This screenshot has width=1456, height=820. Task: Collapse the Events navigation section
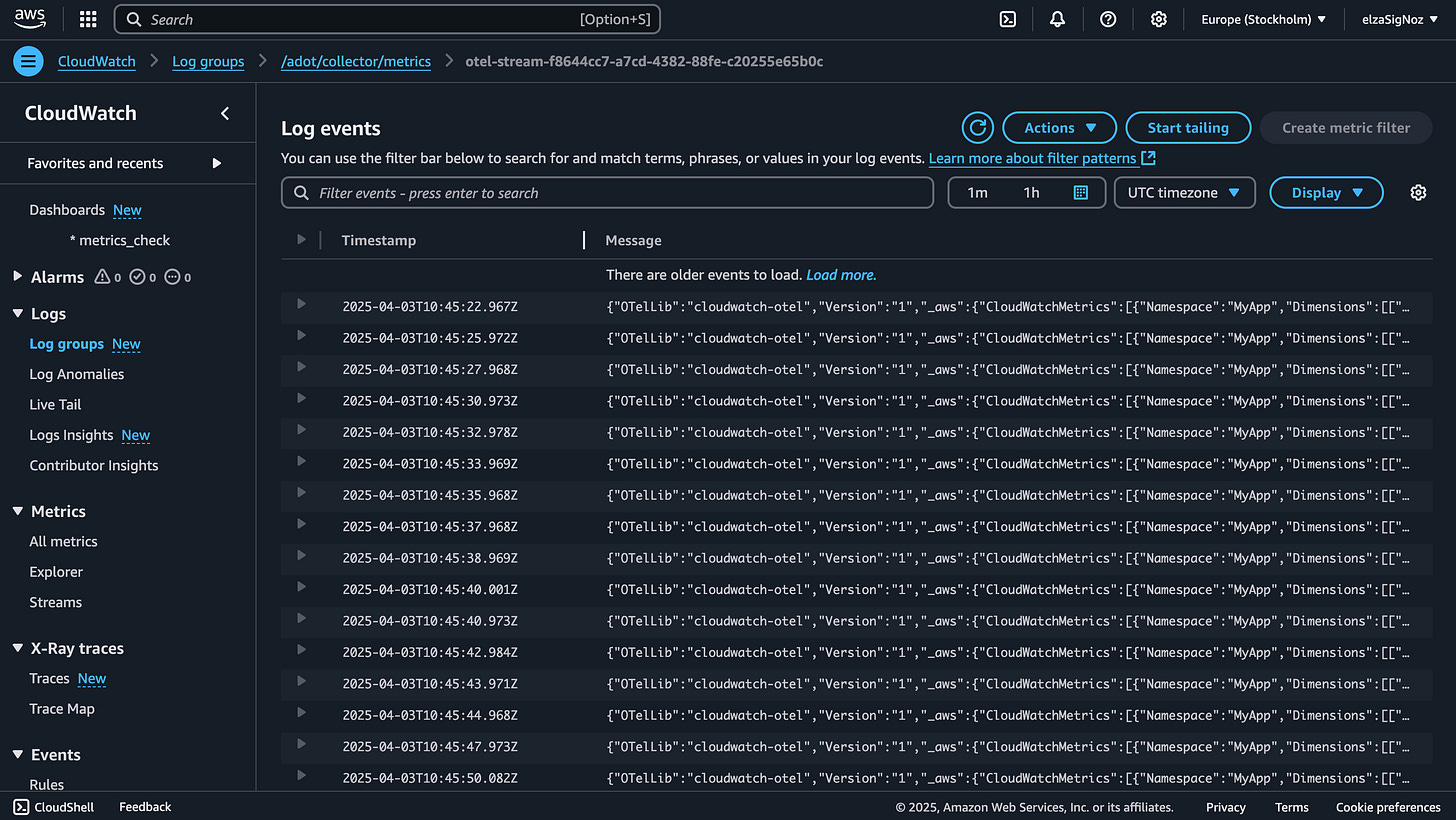pos(17,754)
